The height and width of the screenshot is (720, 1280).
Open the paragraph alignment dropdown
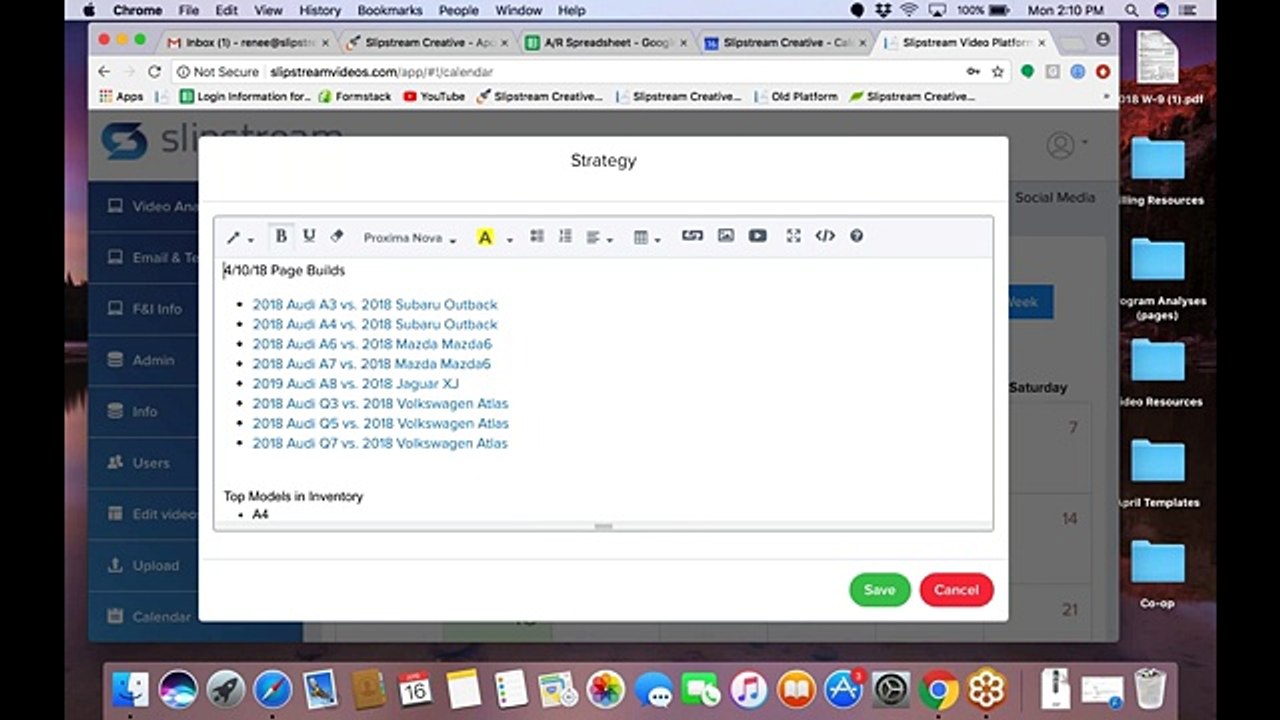598,237
